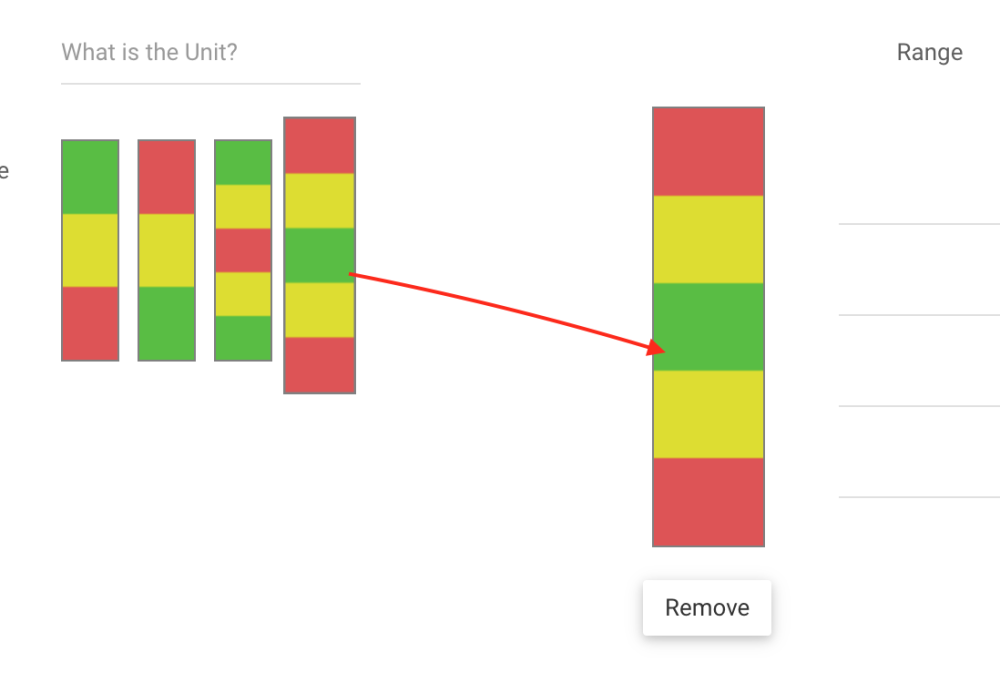Pick the green middle band of large scale
This screenshot has height=683, width=1000.
pos(708,327)
